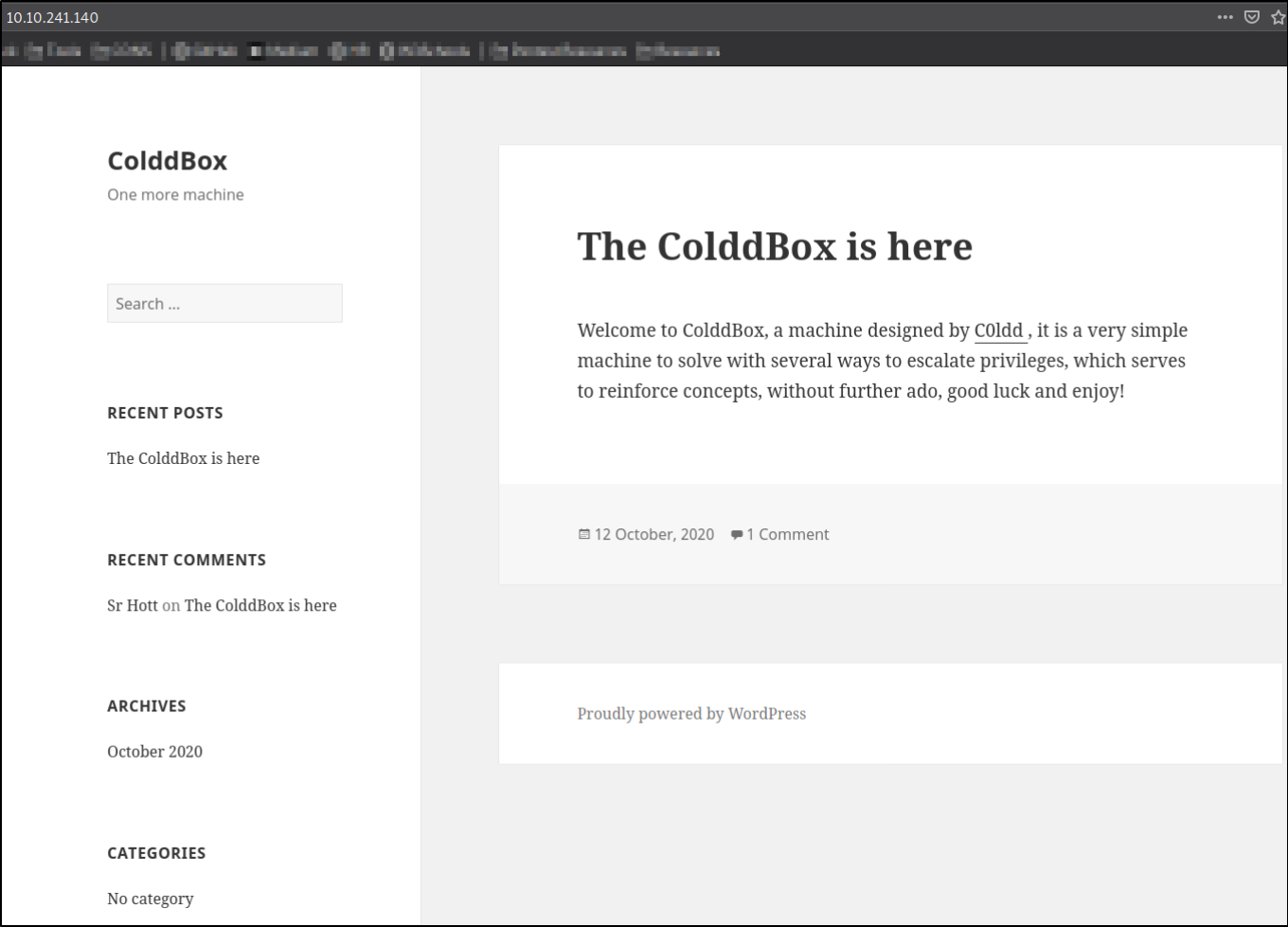
Task: Open the ColddBox site title link
Action: [168, 161]
